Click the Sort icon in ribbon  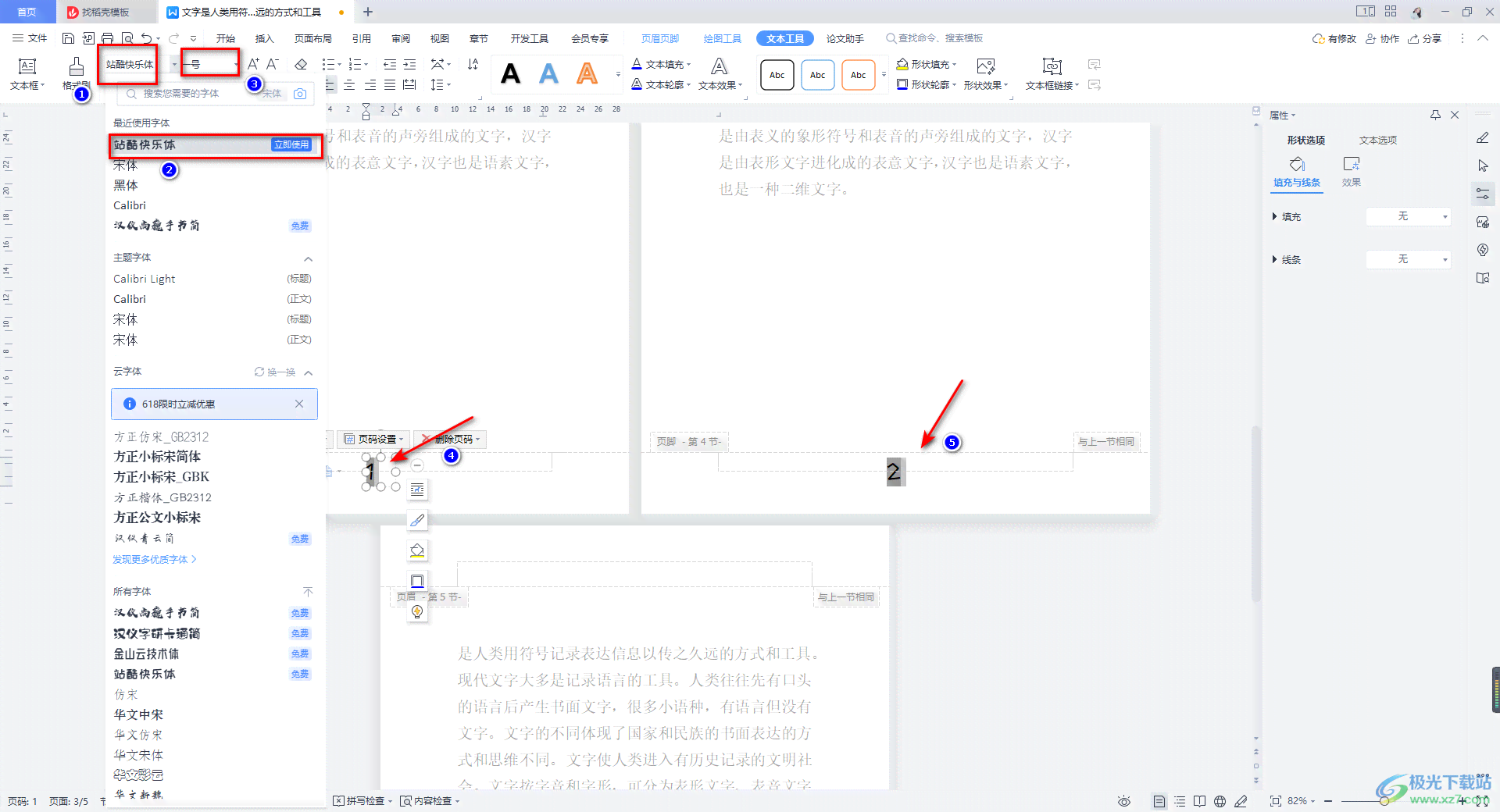pos(473,65)
